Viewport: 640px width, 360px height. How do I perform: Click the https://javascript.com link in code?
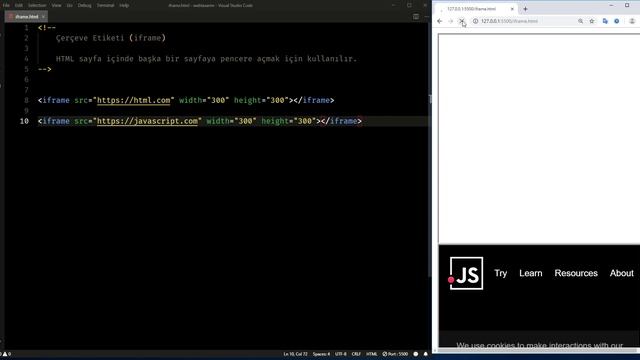coord(147,121)
